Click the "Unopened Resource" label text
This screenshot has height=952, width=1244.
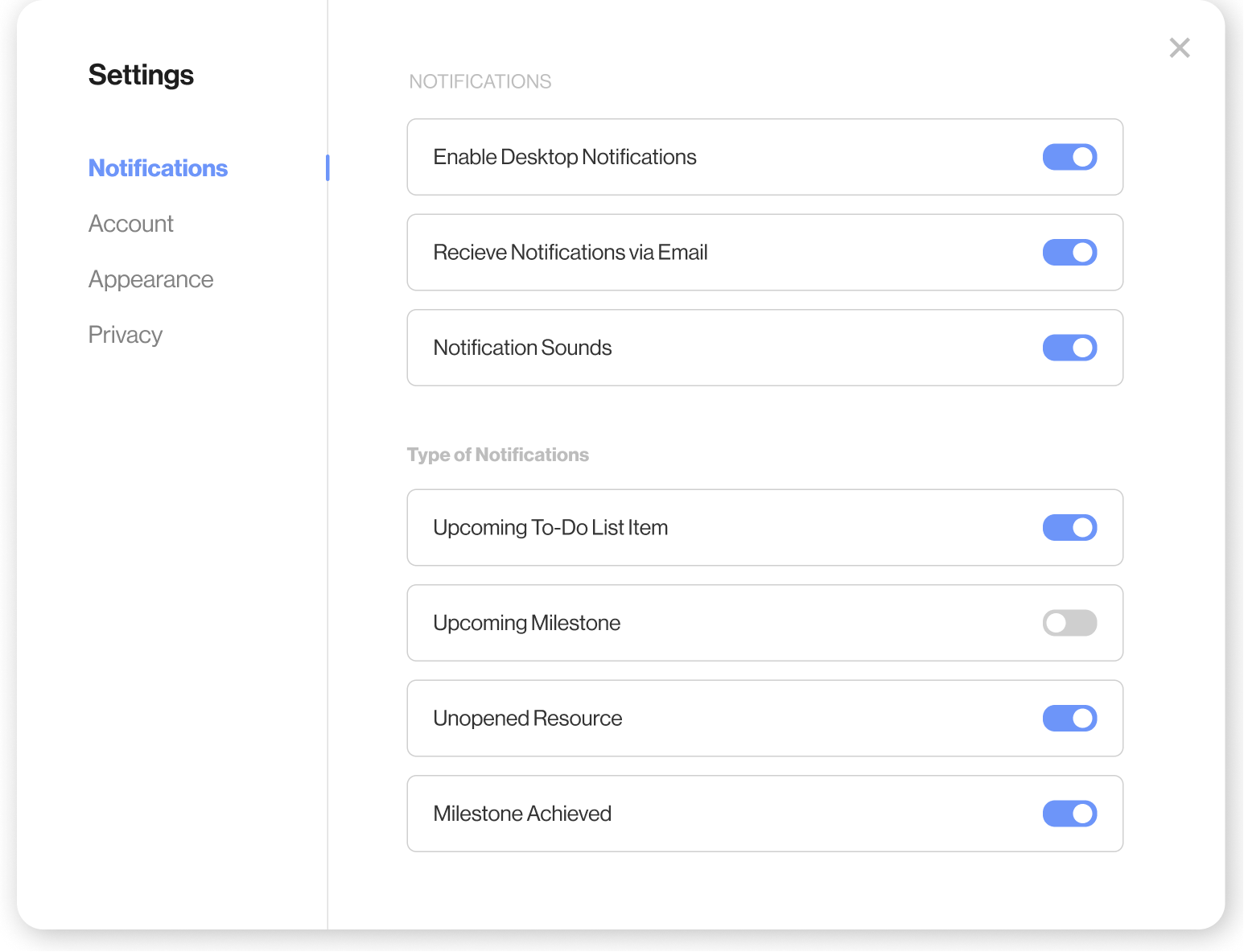click(x=527, y=719)
